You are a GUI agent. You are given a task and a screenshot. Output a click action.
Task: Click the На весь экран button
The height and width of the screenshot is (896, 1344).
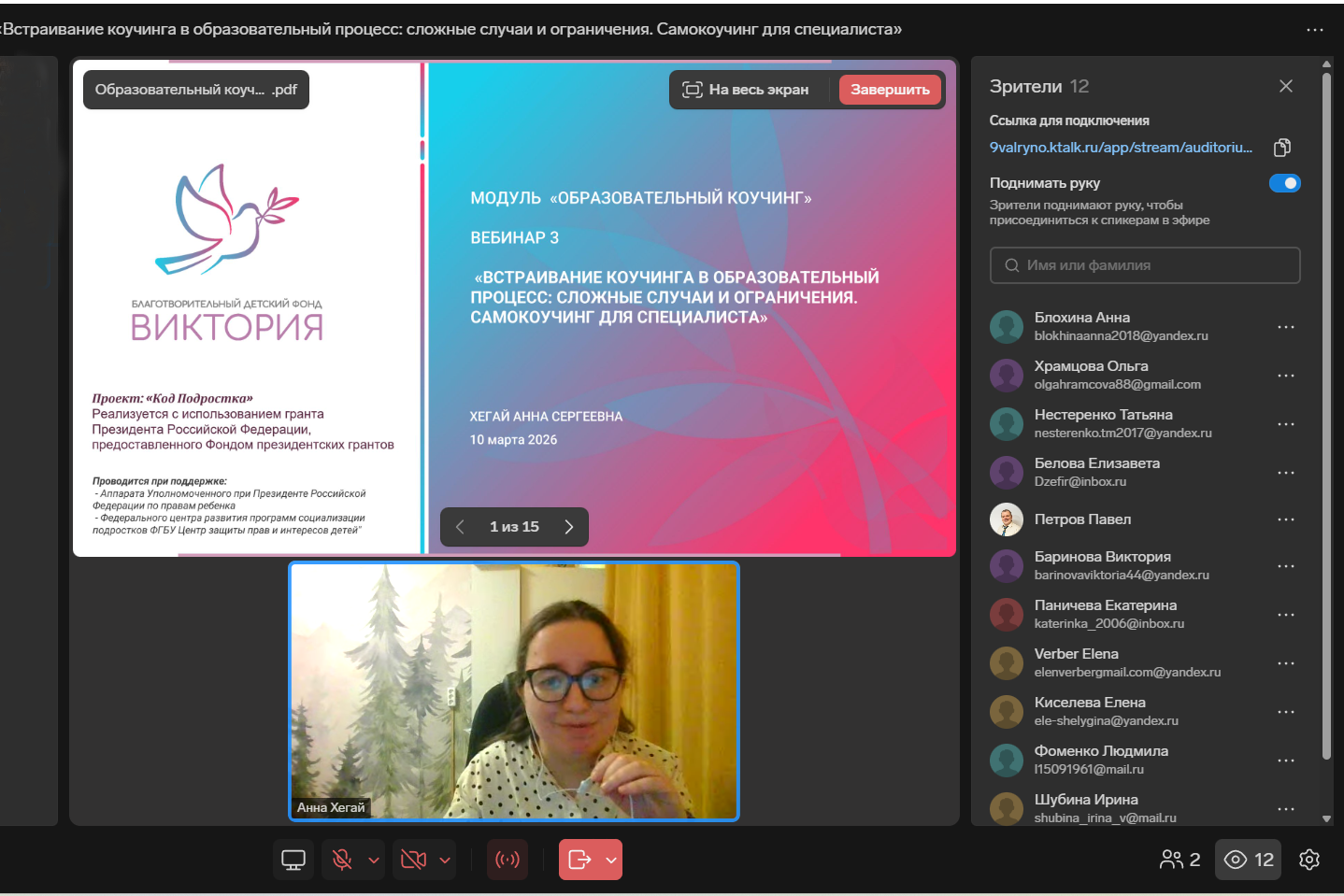pos(746,90)
